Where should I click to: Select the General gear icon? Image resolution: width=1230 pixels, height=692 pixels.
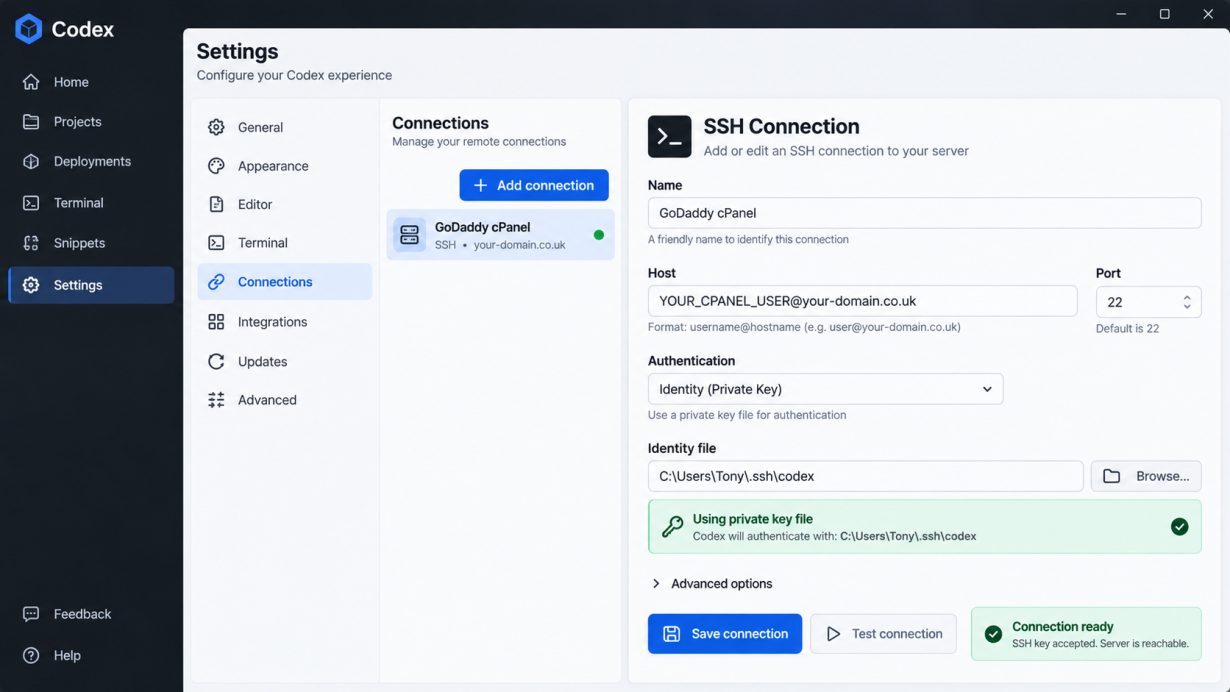coord(216,127)
